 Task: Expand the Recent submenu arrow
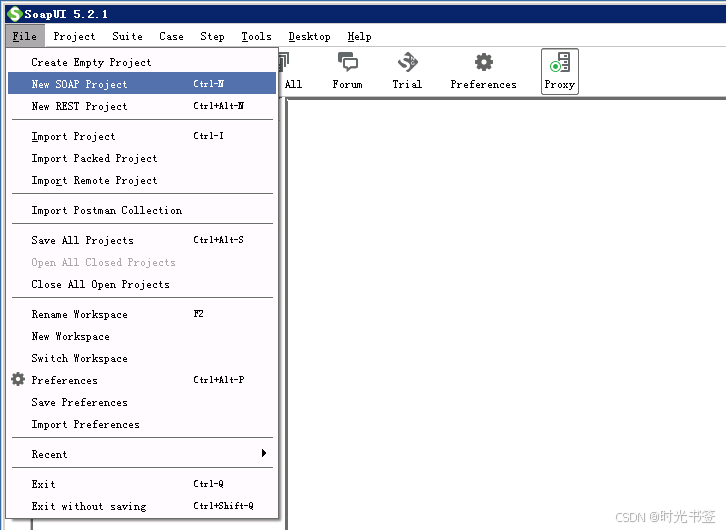[x=264, y=453]
